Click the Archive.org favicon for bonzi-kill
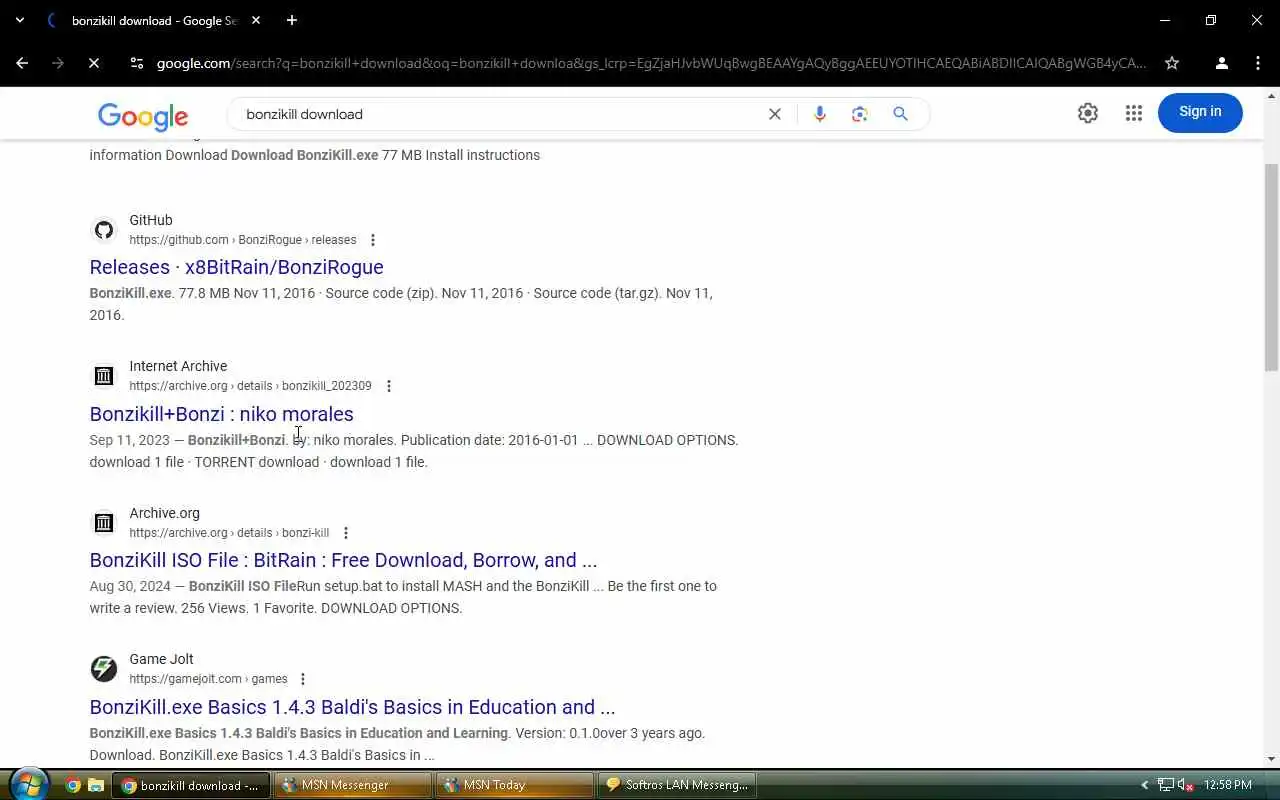The height and width of the screenshot is (800, 1280). [x=104, y=523]
